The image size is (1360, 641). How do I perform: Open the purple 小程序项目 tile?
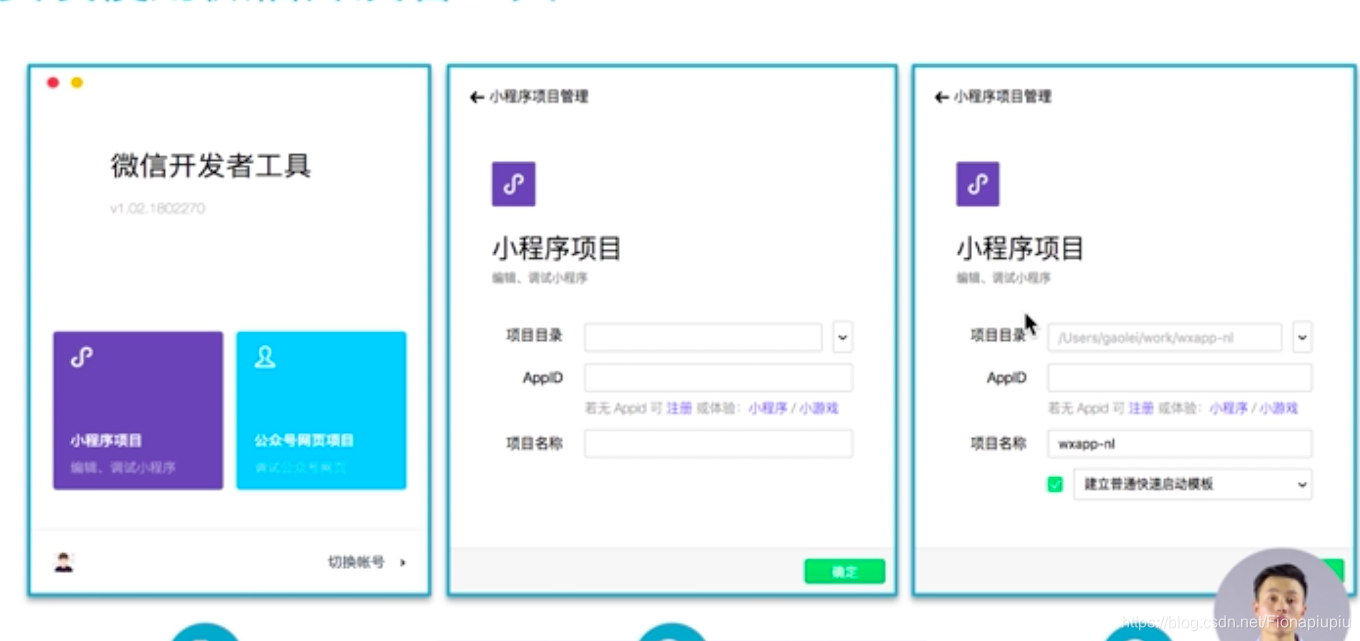138,410
